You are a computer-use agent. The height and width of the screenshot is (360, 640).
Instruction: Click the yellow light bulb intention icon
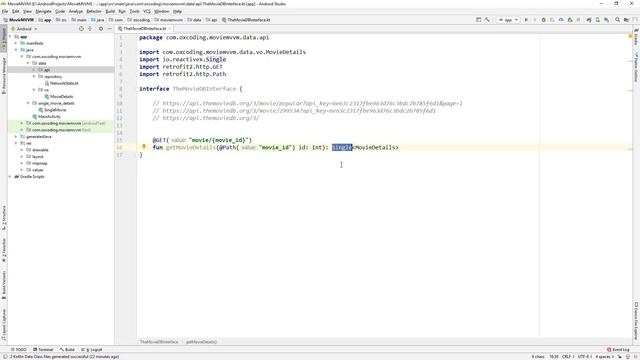tap(144, 147)
